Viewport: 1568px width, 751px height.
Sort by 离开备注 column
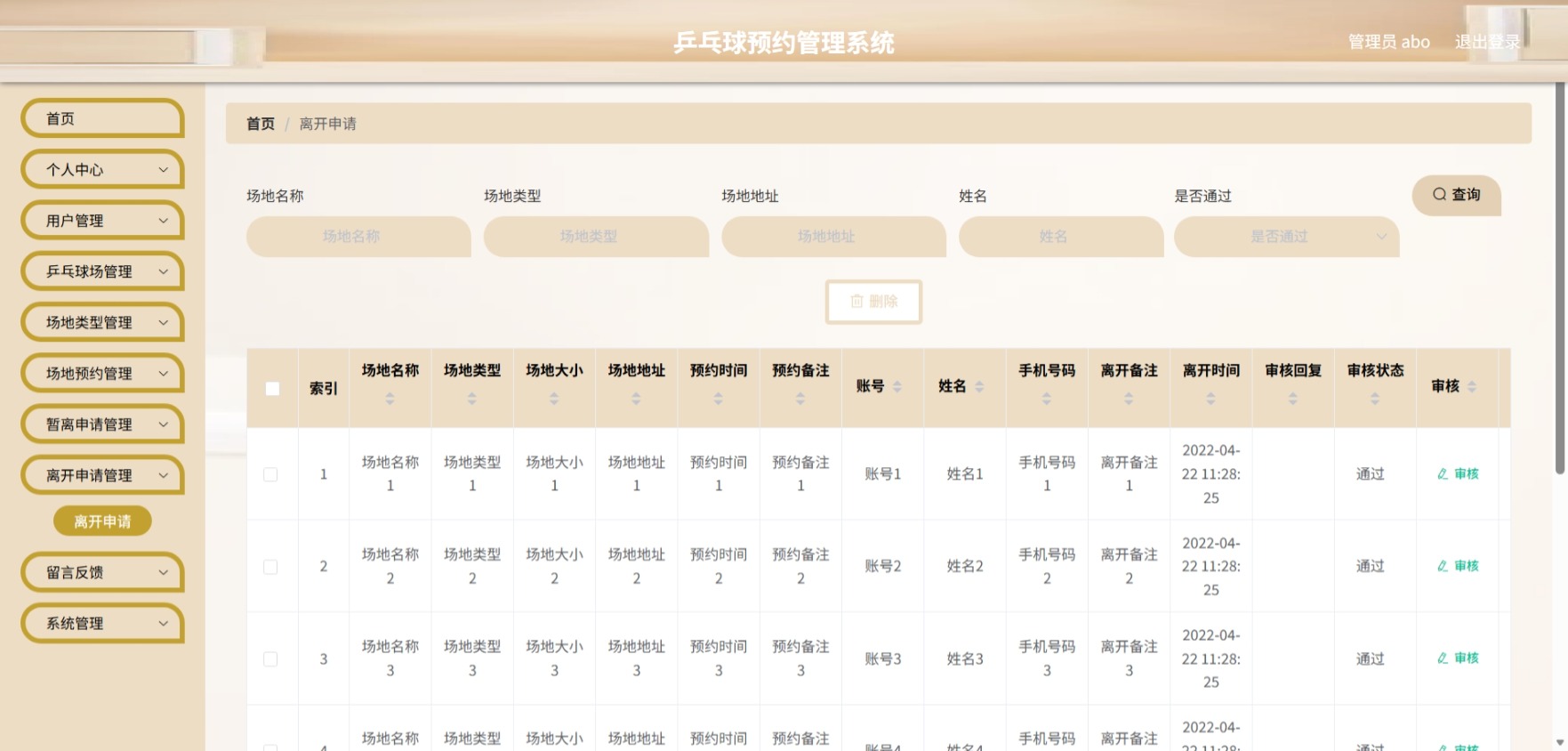(x=1129, y=399)
